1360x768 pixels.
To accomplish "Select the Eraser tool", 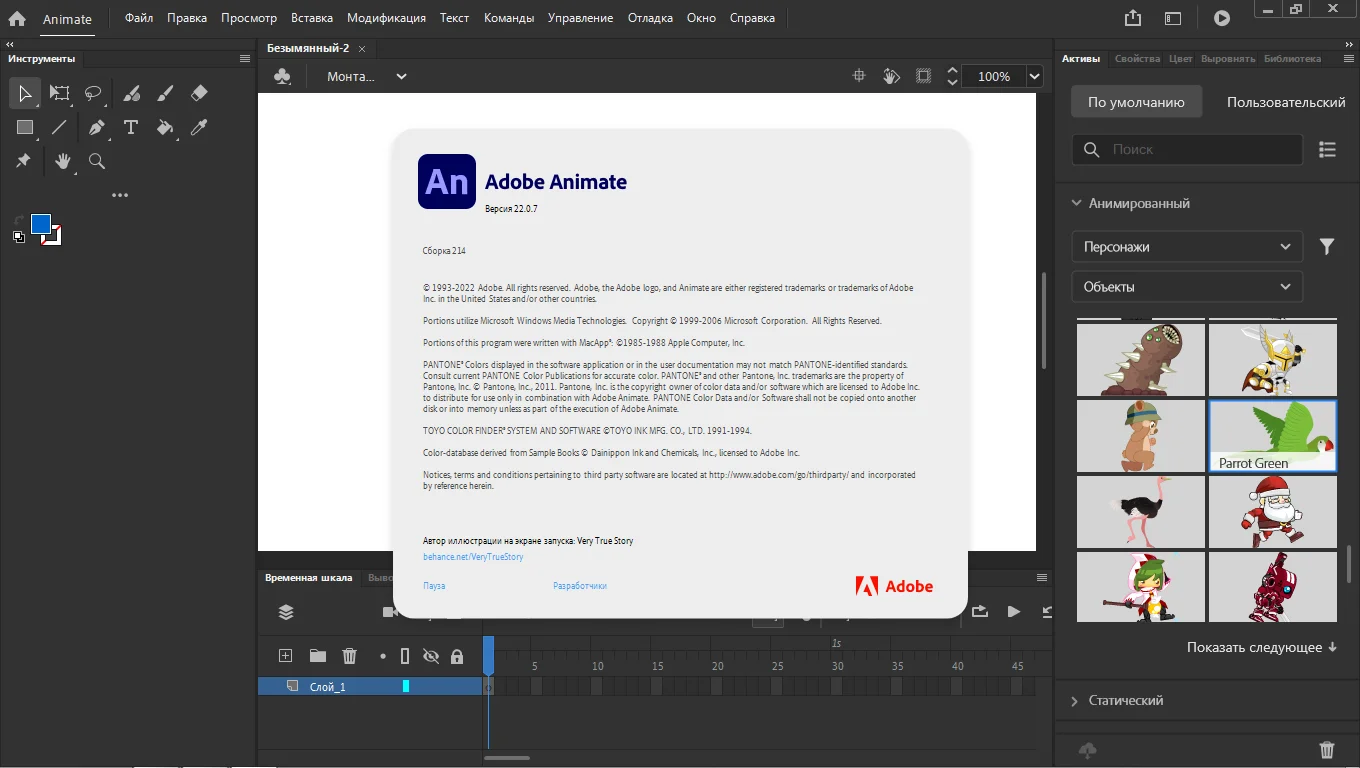I will 199,93.
